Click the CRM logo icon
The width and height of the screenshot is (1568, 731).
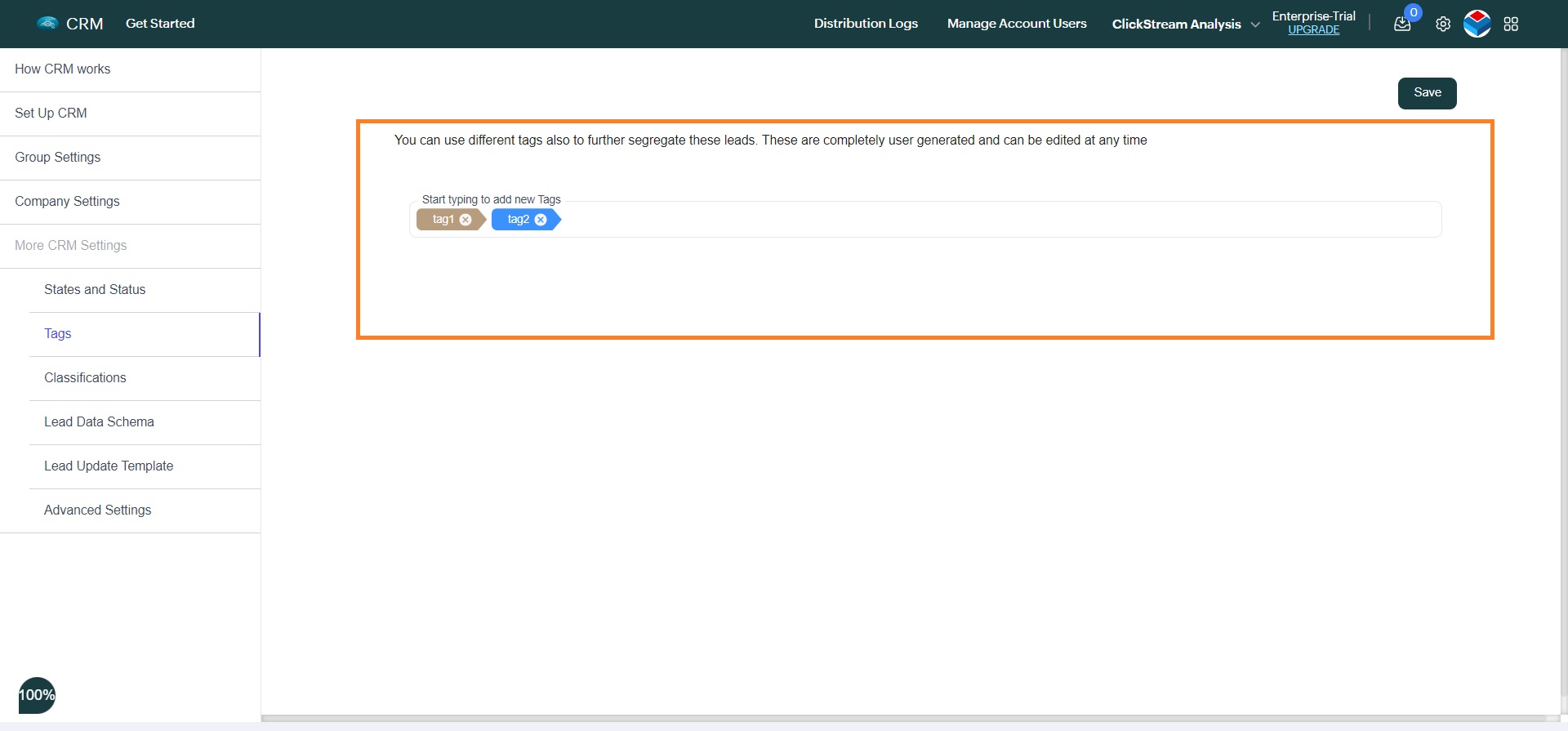(47, 23)
